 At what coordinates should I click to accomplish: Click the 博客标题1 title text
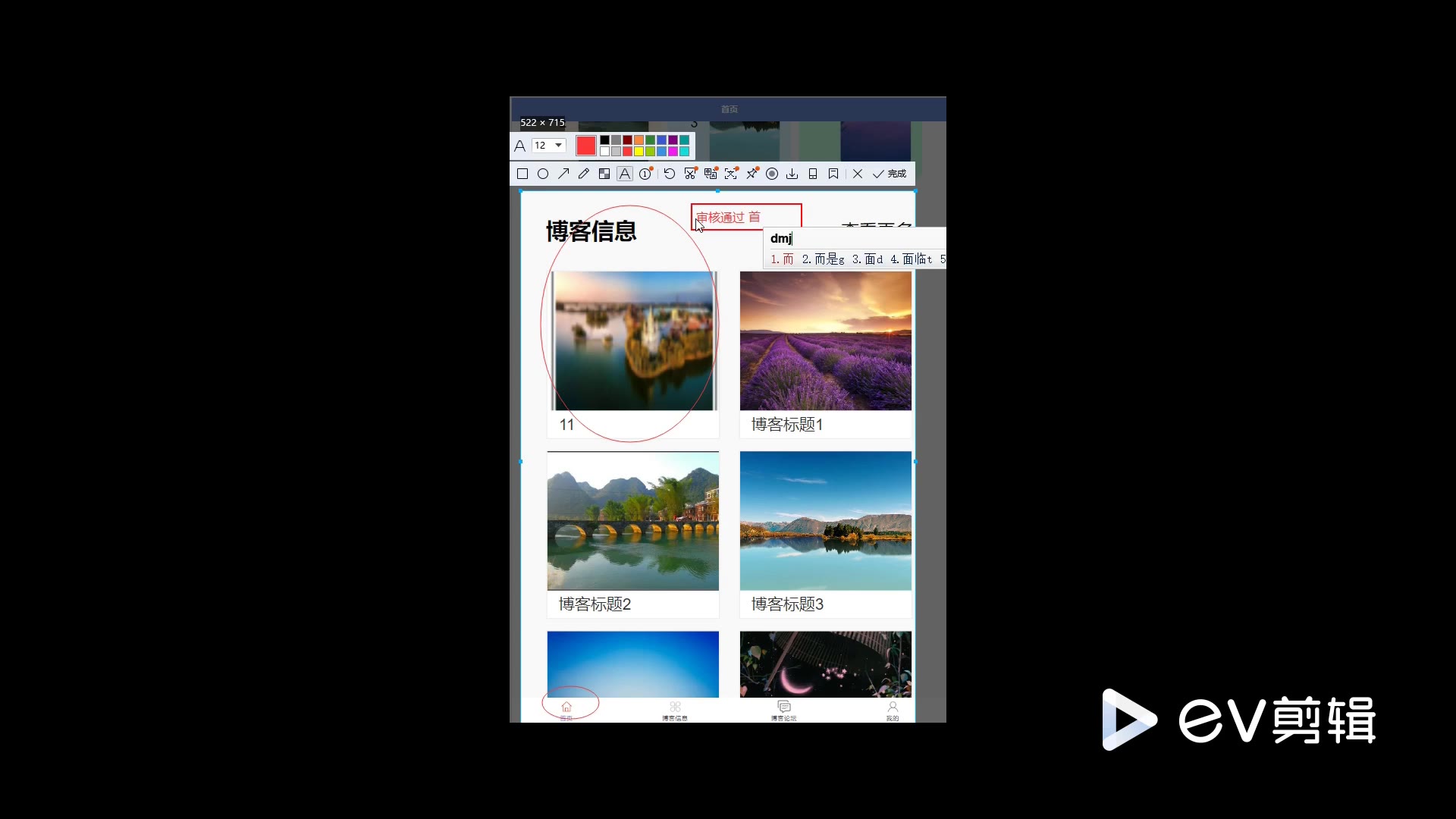click(x=787, y=425)
